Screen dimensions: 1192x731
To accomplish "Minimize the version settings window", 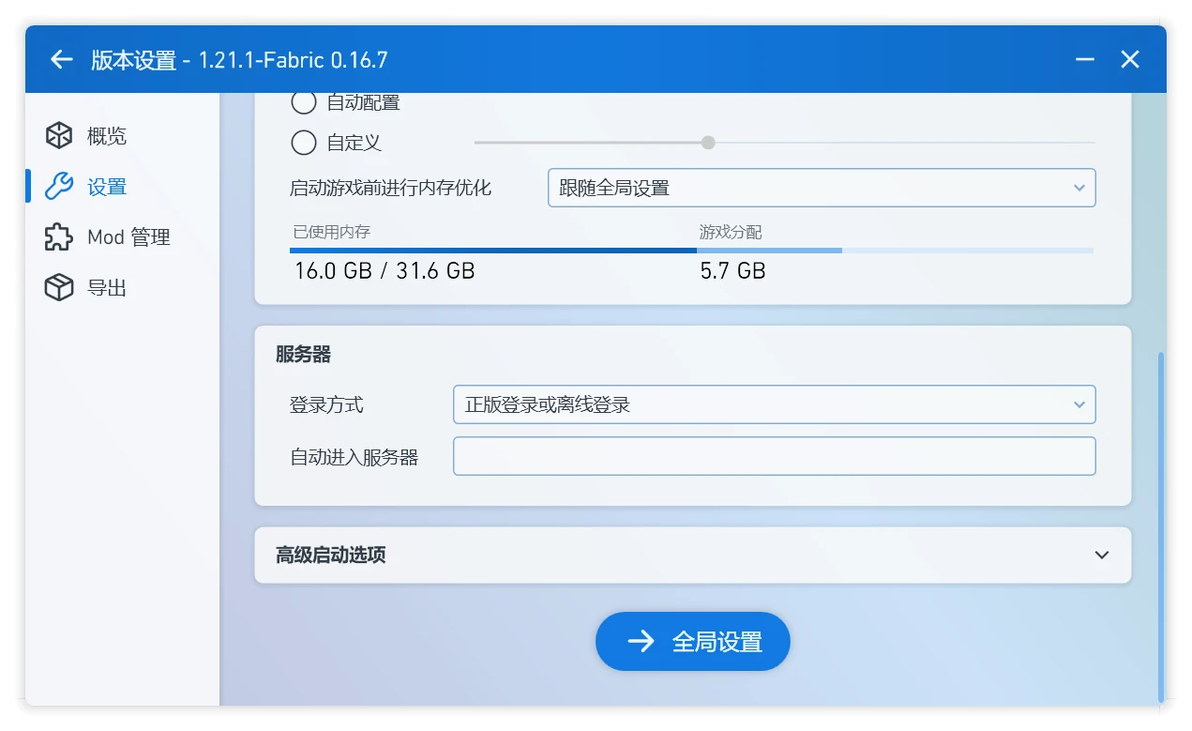I will 1085,59.
